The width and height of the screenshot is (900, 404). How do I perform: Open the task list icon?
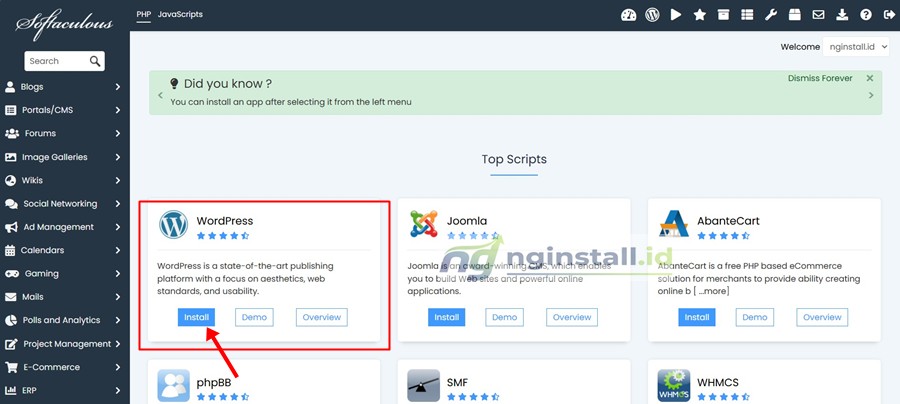coord(747,15)
